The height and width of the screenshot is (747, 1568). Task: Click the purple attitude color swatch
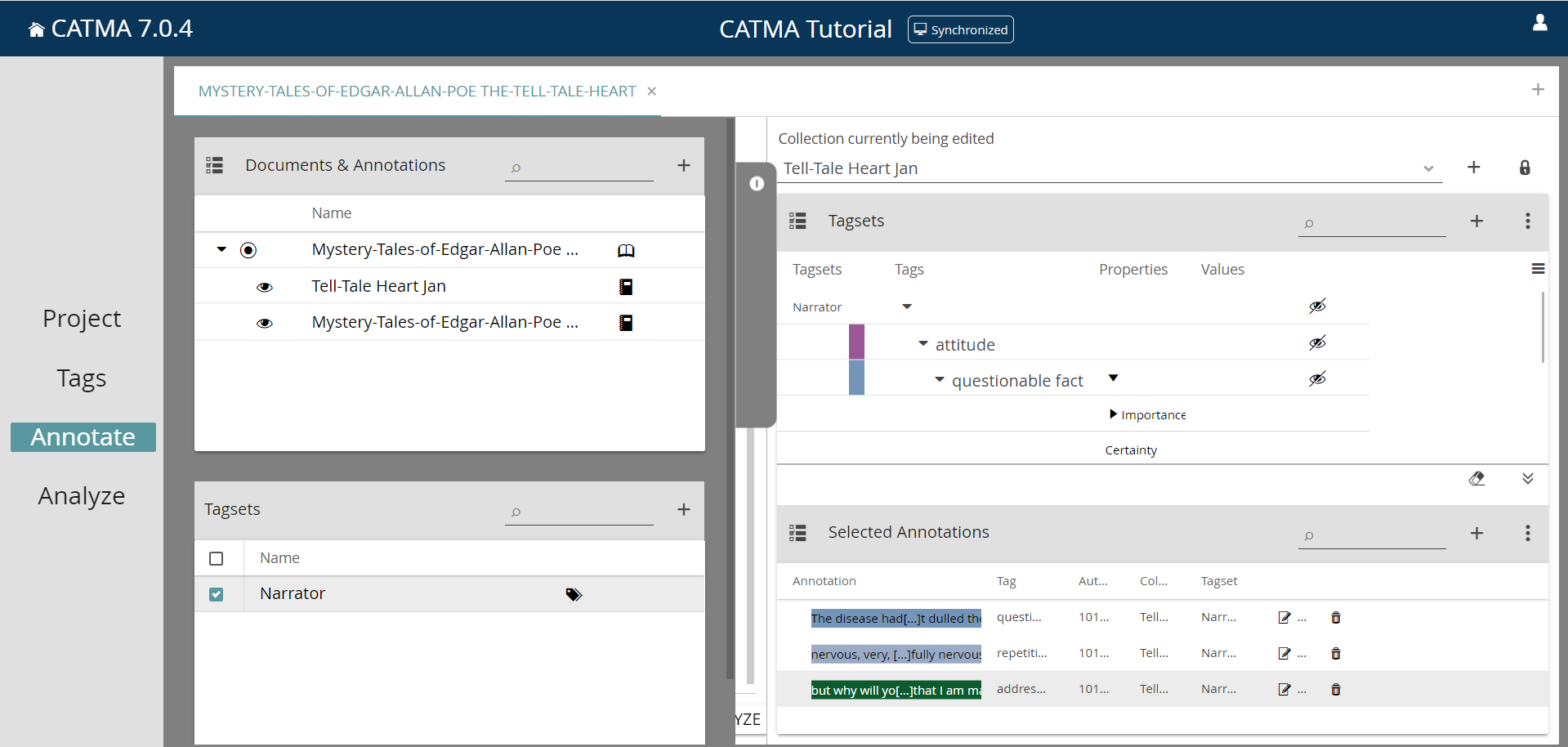[x=856, y=342]
